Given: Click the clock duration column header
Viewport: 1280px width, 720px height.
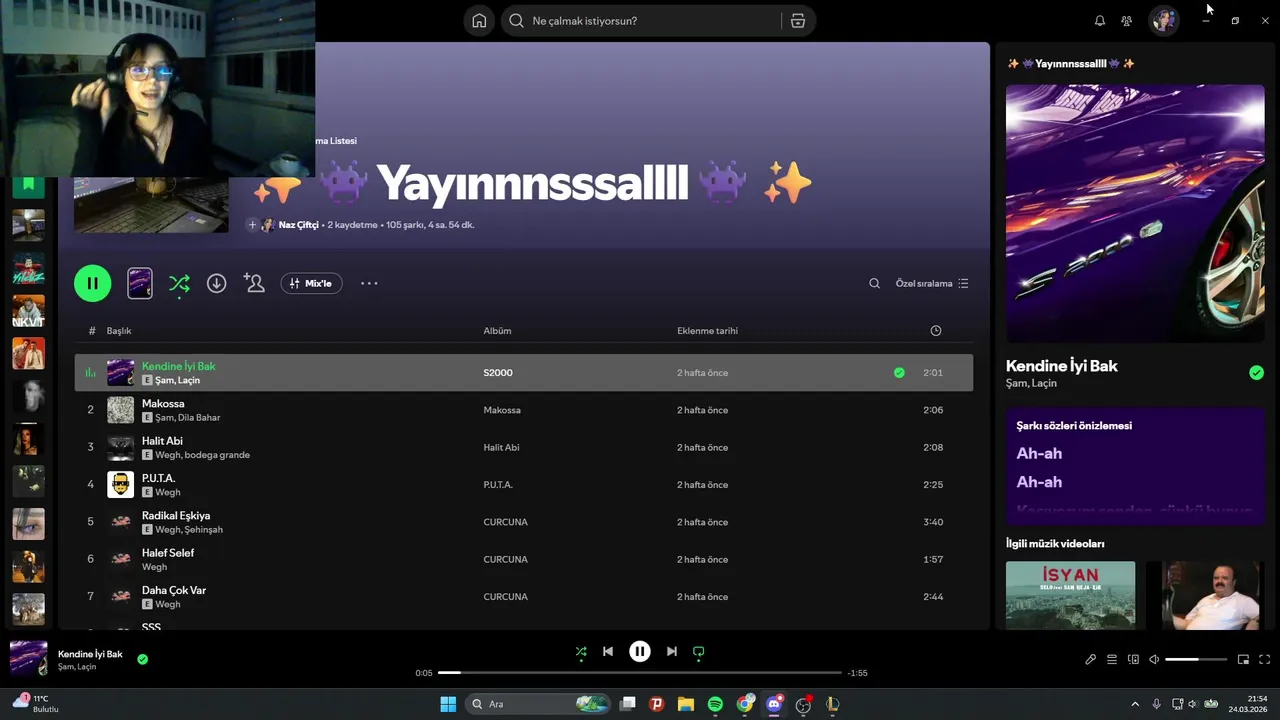Looking at the screenshot, I should (936, 331).
